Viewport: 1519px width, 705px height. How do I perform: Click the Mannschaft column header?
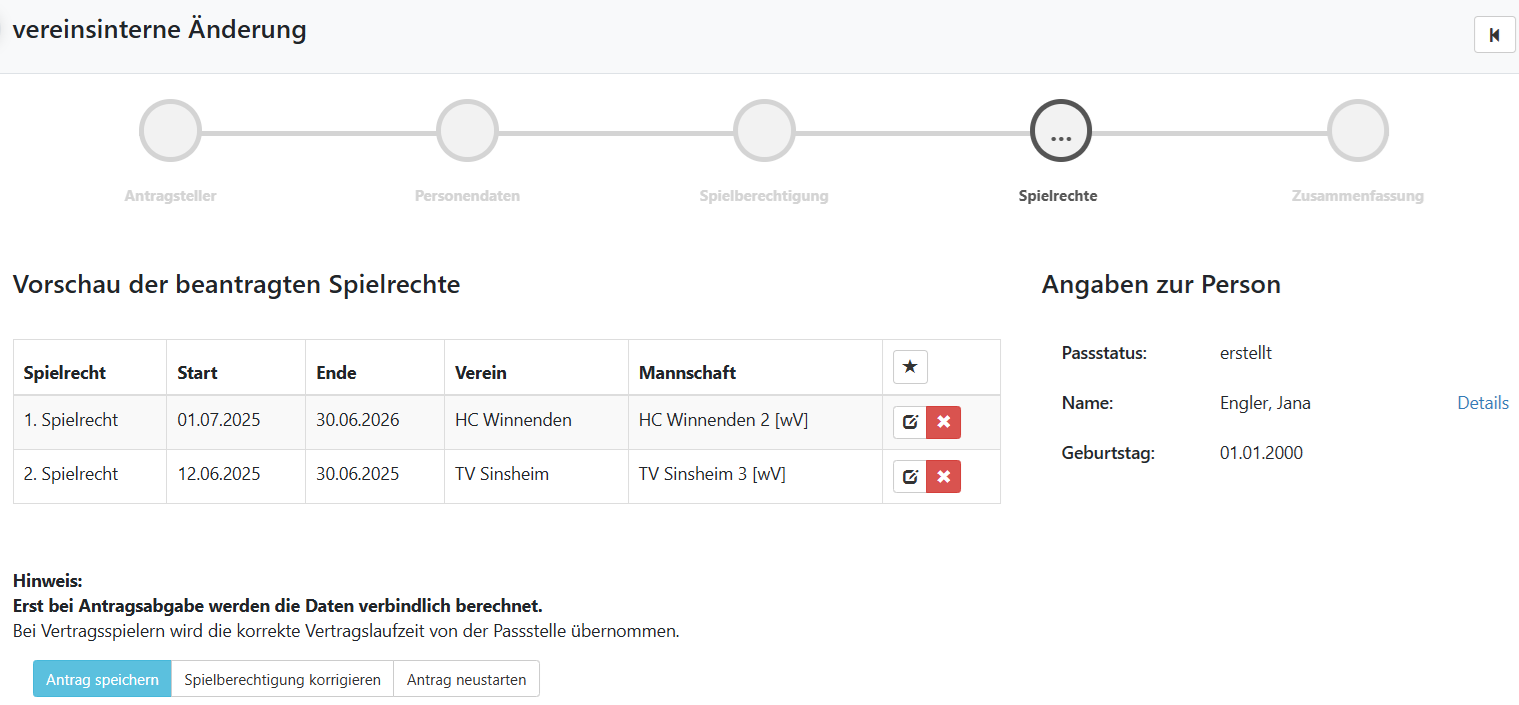687,373
